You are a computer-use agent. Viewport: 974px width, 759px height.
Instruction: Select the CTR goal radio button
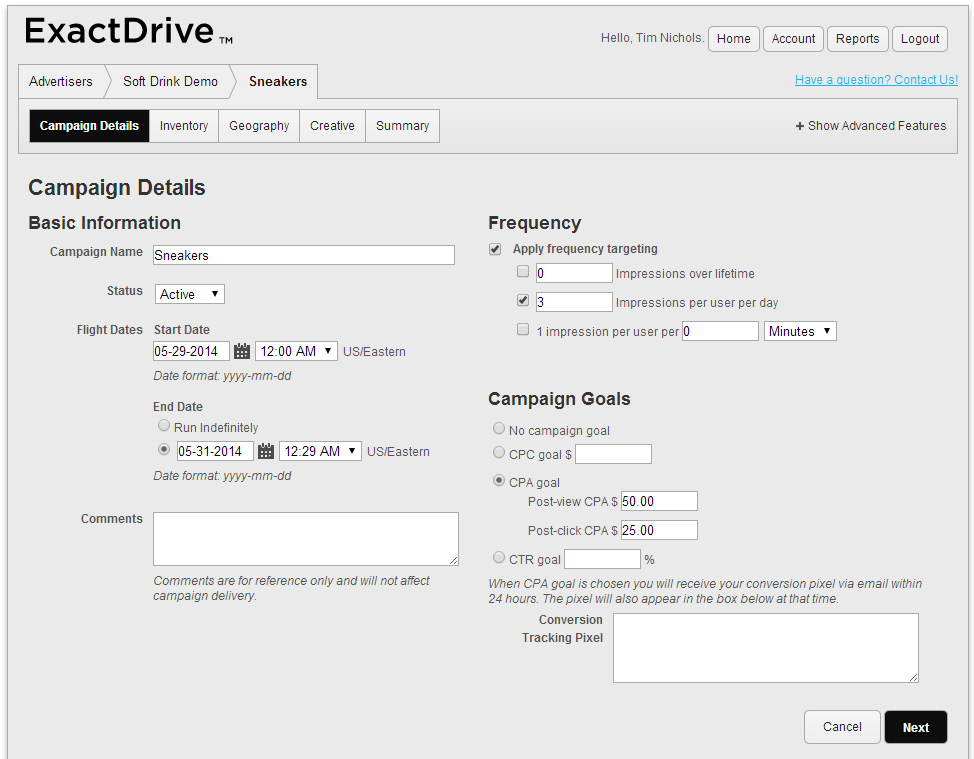click(499, 557)
